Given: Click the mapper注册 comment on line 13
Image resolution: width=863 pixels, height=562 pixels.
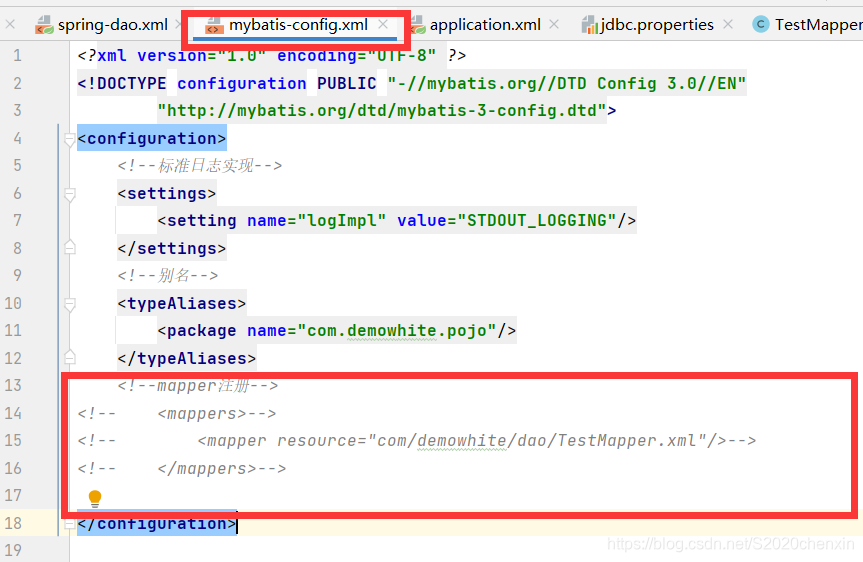Looking at the screenshot, I should [x=198, y=386].
